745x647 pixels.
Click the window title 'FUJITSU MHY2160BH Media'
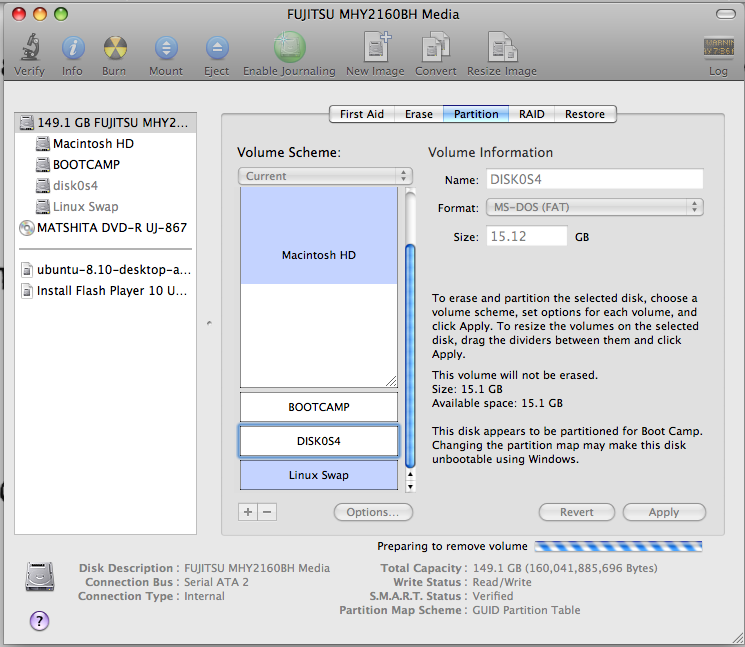pyautogui.click(x=373, y=14)
